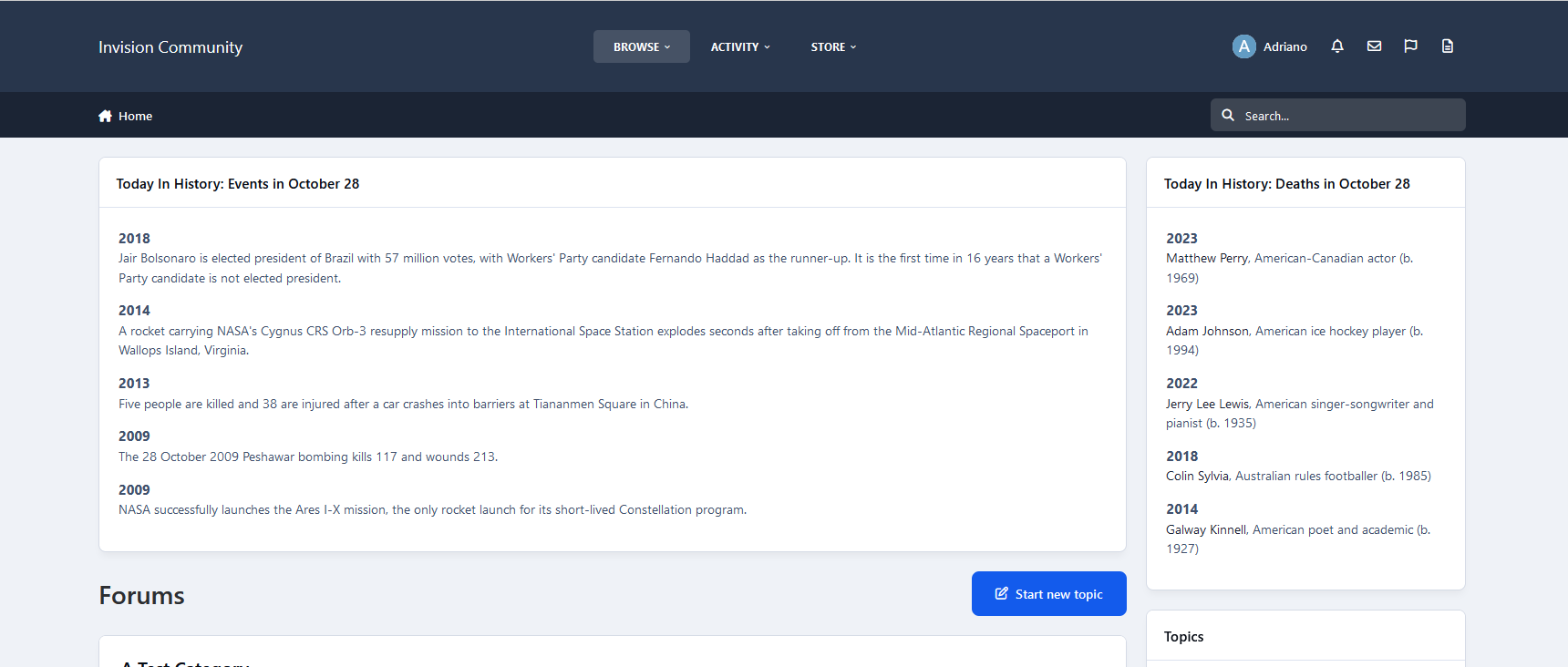
Task: Expand the Browse dropdown menu
Action: (641, 46)
